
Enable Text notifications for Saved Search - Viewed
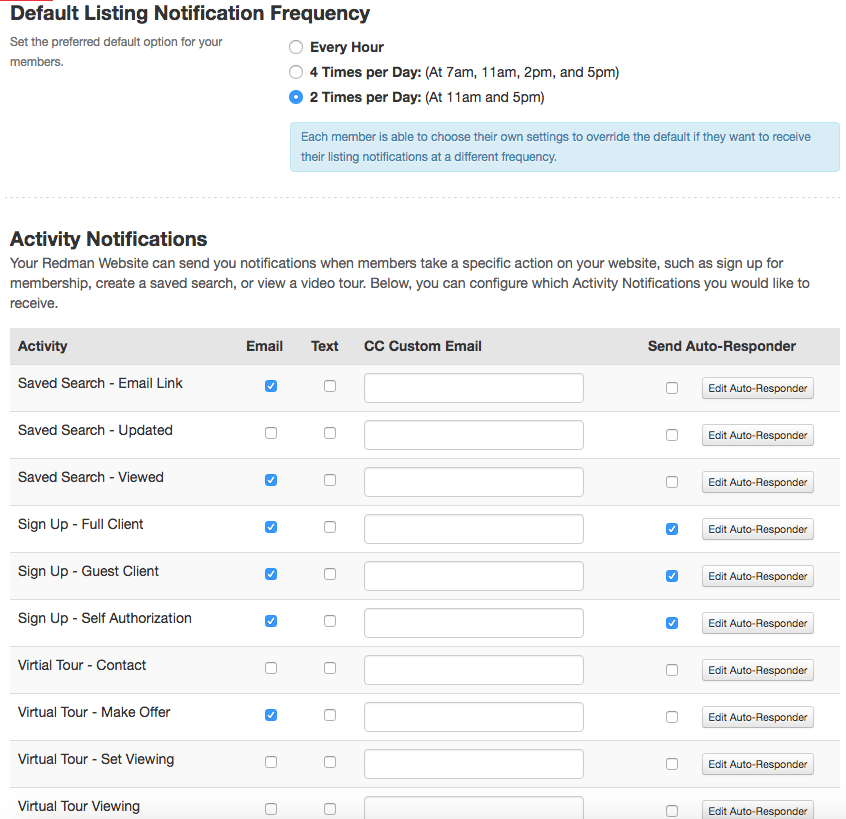(x=330, y=479)
